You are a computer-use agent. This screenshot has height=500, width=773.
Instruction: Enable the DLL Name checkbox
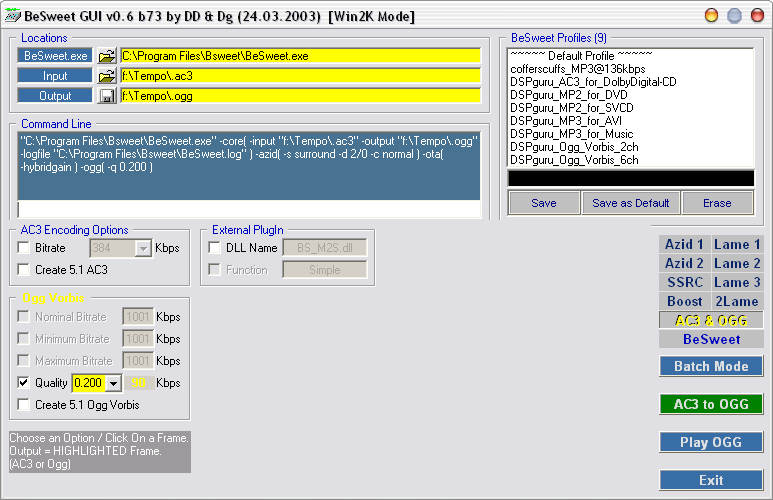click(214, 248)
